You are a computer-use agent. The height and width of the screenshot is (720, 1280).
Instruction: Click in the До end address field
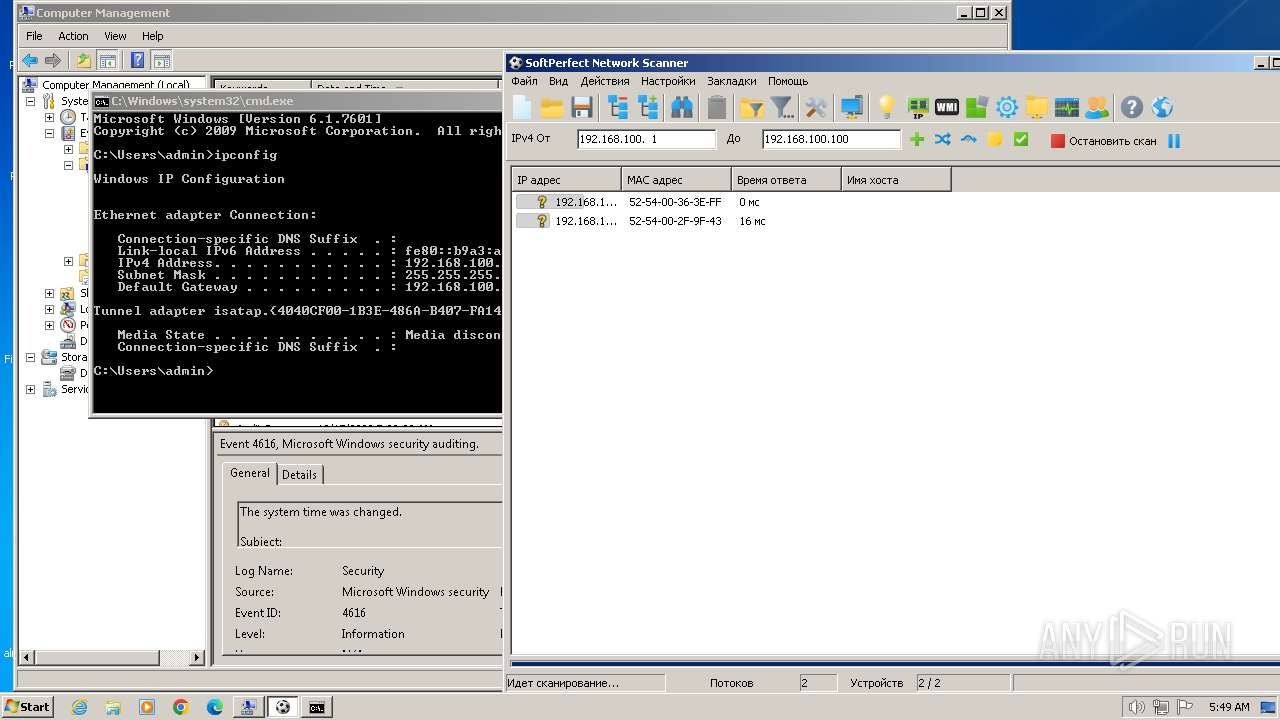click(831, 139)
